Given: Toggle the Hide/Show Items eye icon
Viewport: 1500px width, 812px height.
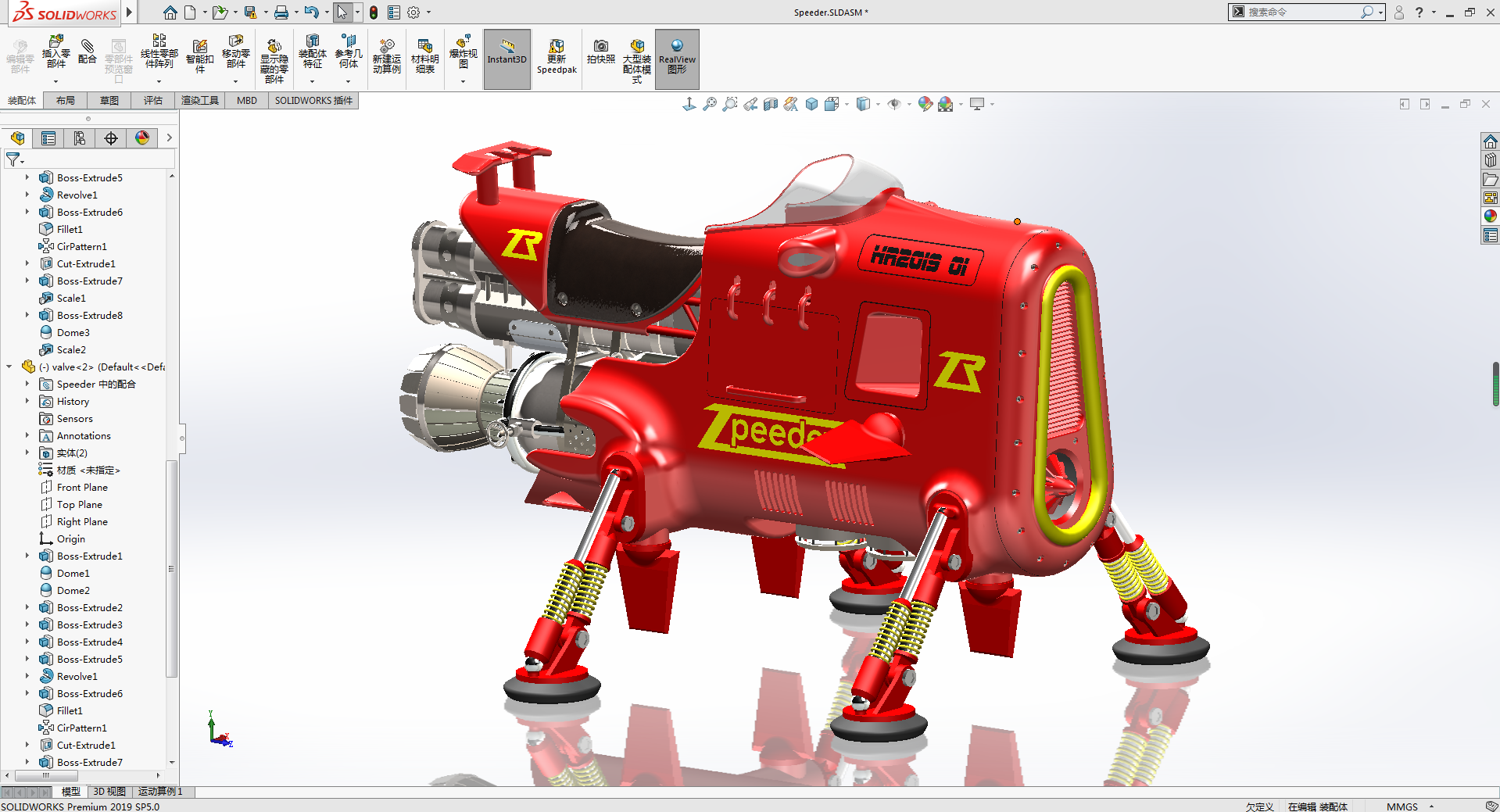Looking at the screenshot, I should [x=894, y=104].
